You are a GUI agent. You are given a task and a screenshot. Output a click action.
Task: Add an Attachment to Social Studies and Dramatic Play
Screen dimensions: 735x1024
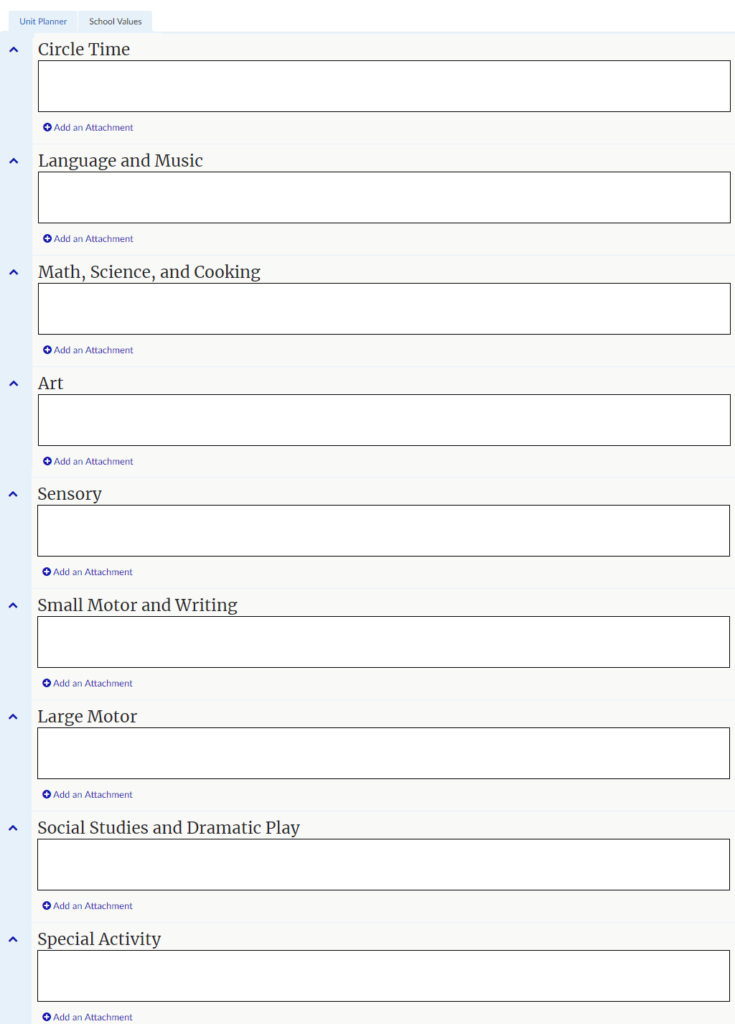click(93, 906)
